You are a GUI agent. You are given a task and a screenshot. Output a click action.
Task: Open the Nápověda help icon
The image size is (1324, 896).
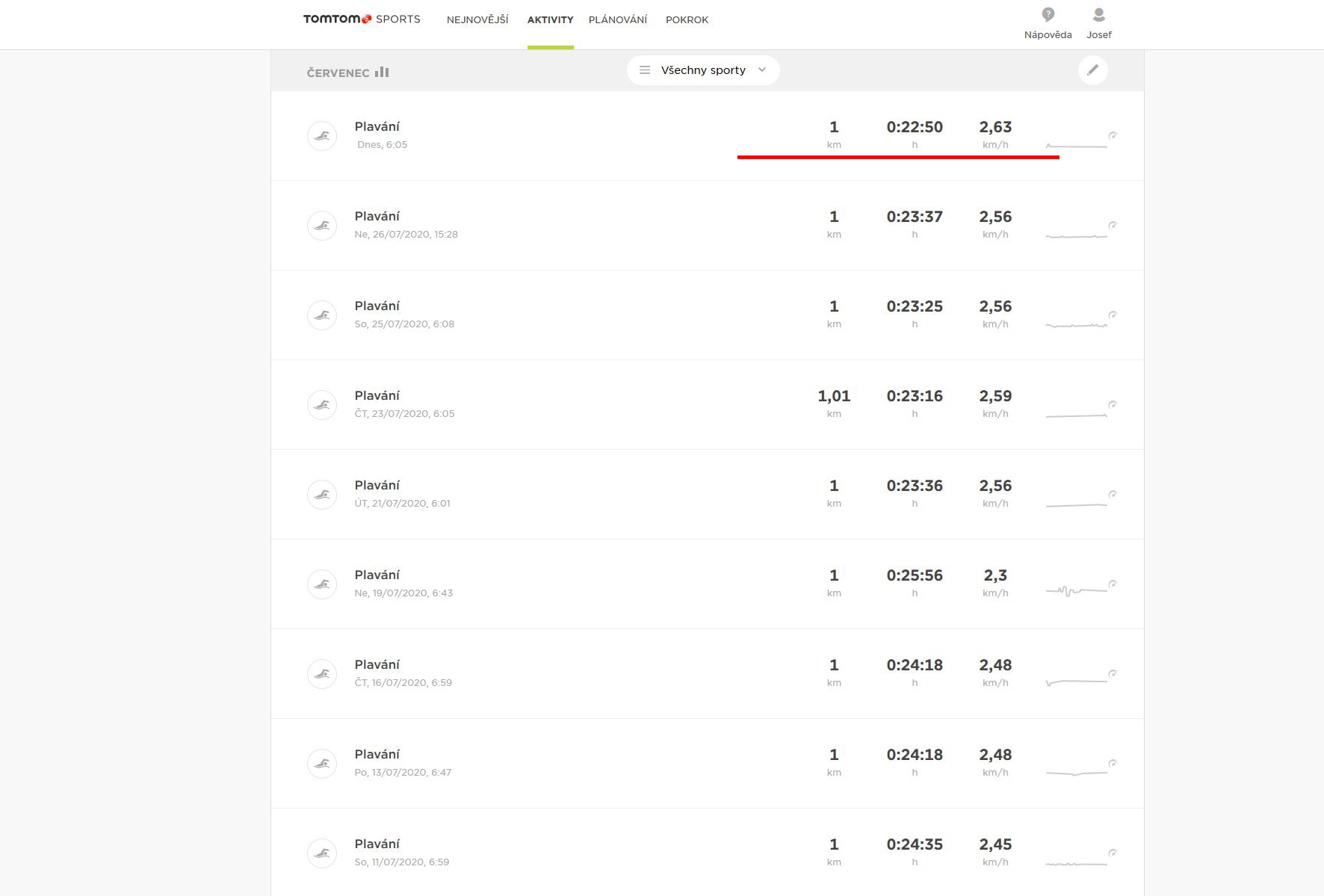(x=1048, y=15)
